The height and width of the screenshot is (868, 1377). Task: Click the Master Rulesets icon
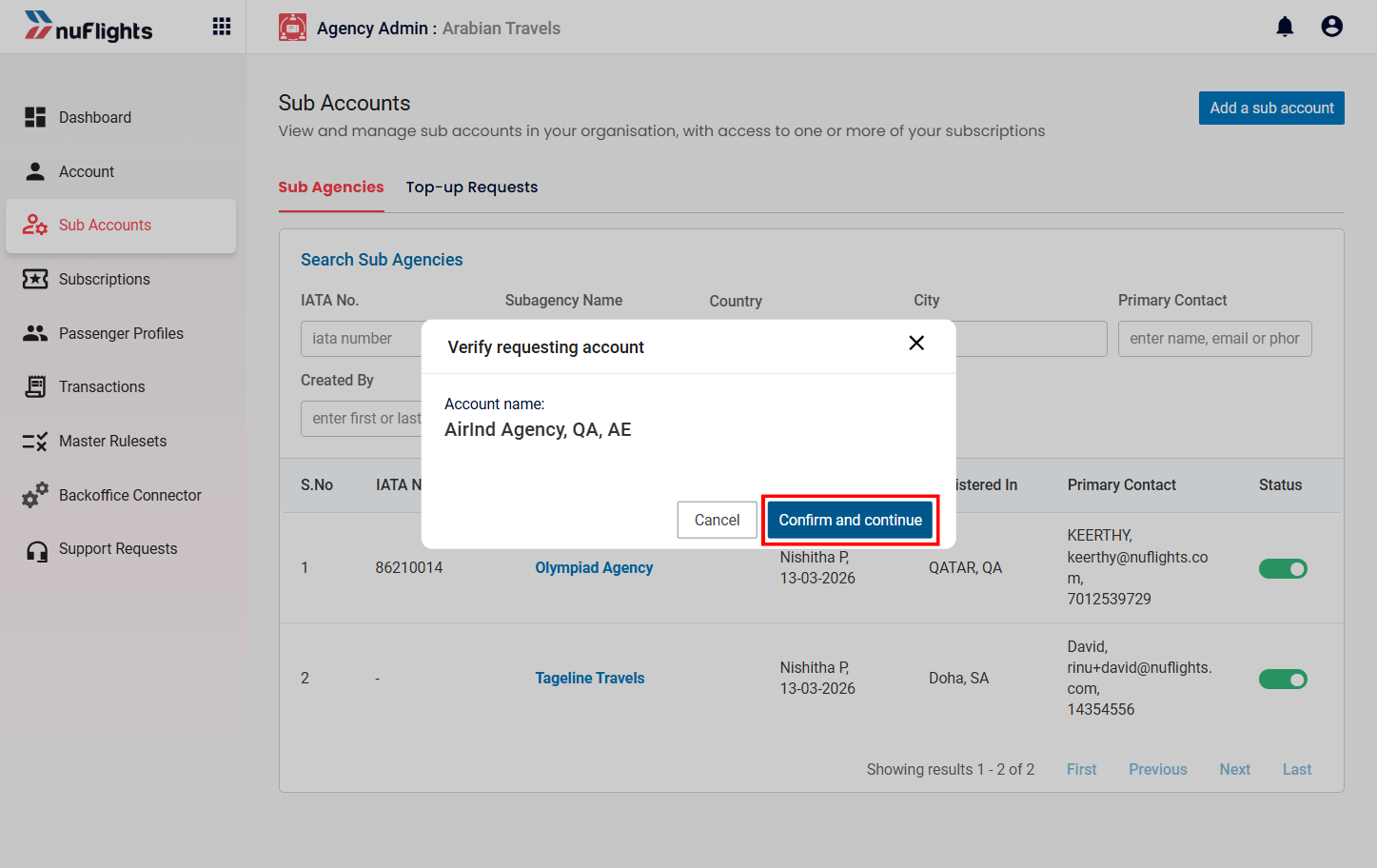pos(35,441)
